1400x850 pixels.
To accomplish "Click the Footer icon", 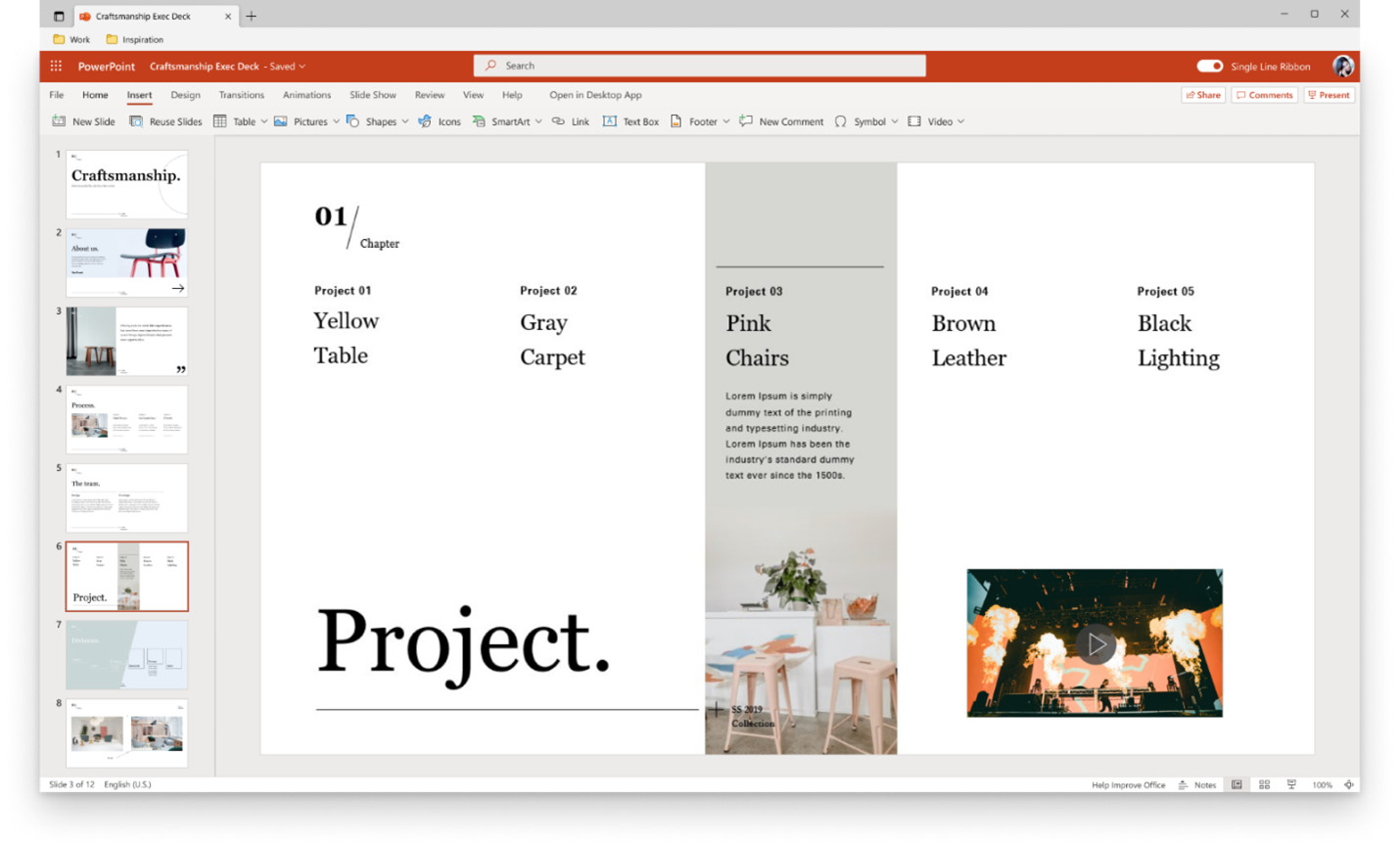I will [x=677, y=121].
